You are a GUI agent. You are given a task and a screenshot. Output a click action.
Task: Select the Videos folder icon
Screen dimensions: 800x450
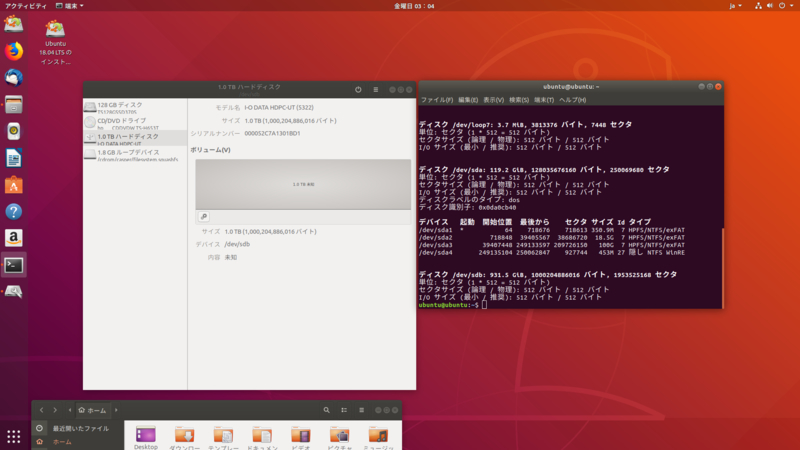click(301, 438)
